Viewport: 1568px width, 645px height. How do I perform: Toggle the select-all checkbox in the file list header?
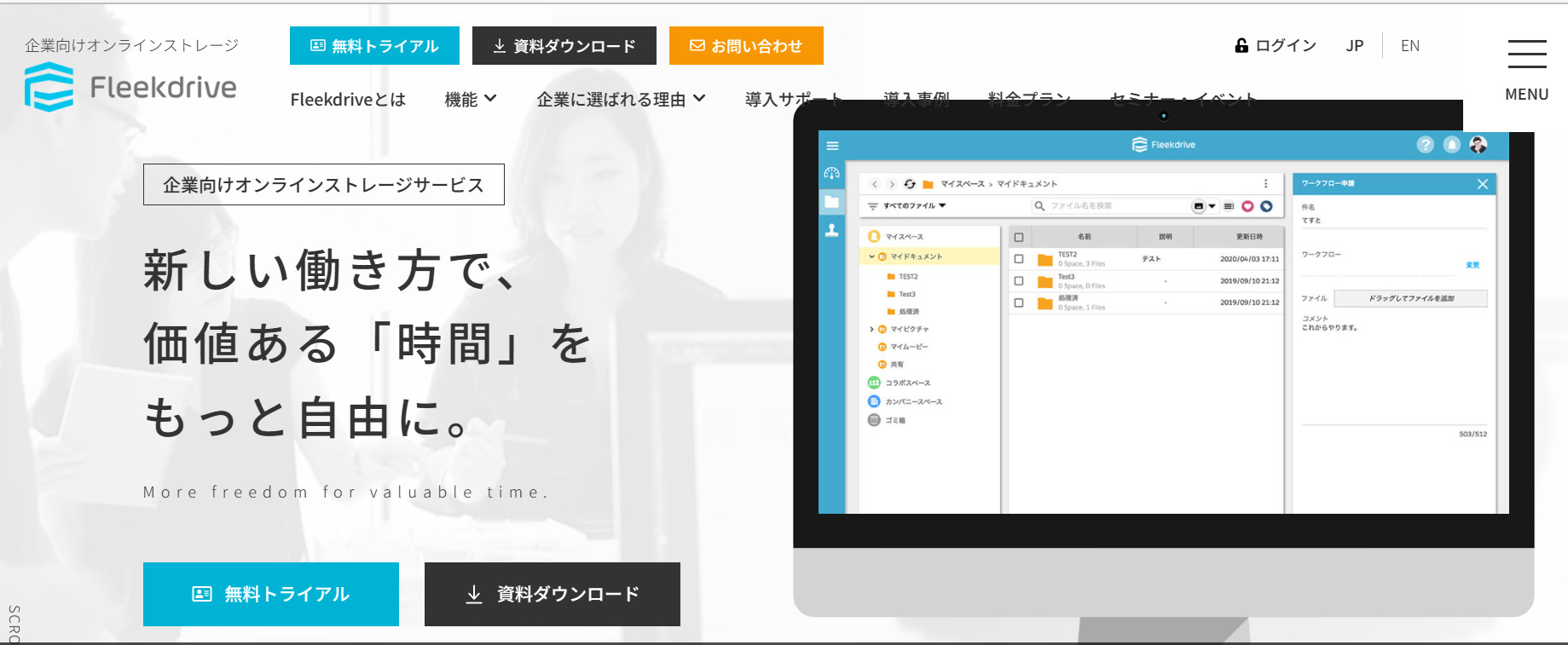coord(1019,237)
